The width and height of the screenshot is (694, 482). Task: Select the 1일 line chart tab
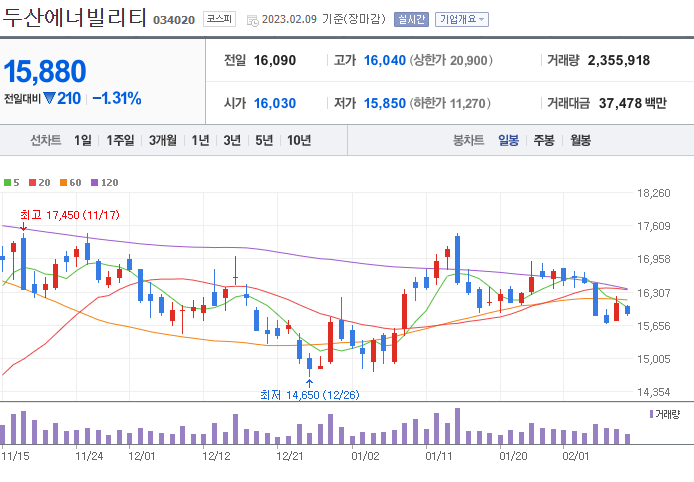click(x=83, y=140)
